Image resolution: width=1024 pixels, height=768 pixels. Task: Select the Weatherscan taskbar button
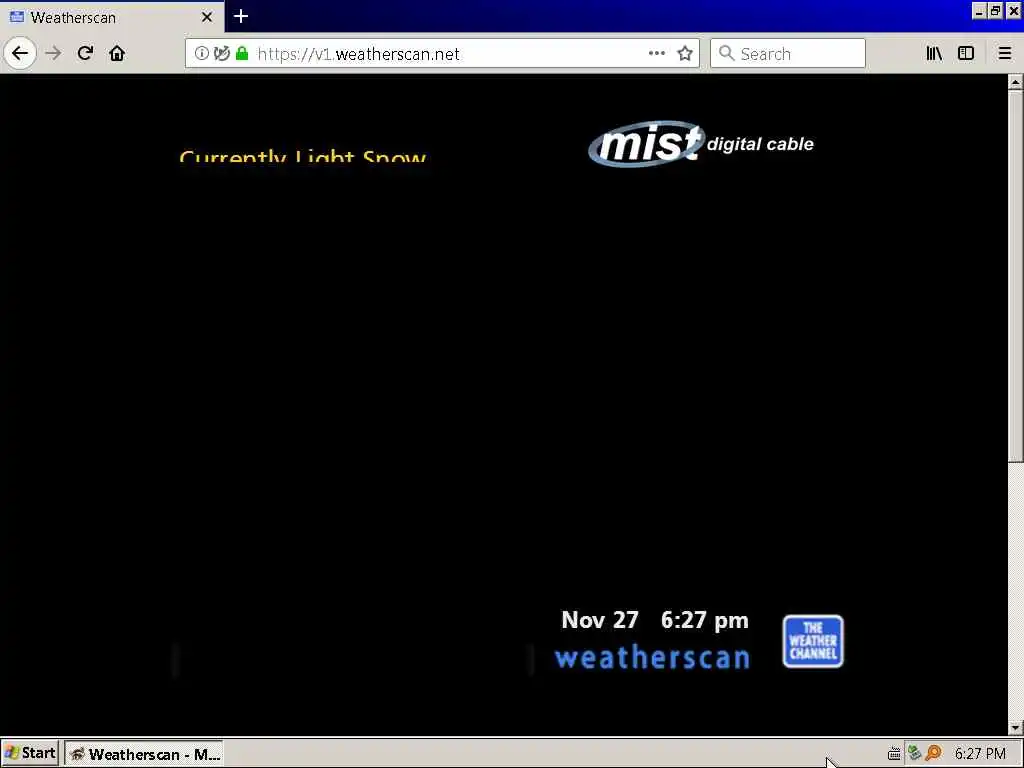coord(144,754)
